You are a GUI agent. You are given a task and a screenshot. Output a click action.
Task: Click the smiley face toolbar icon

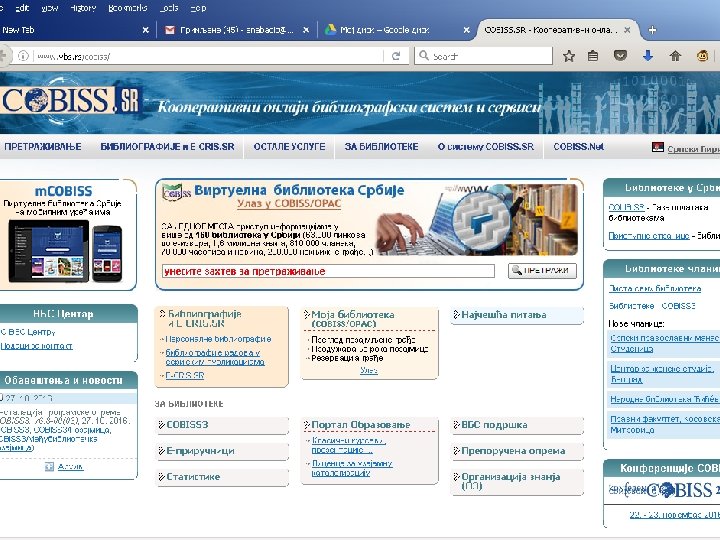pos(703,56)
